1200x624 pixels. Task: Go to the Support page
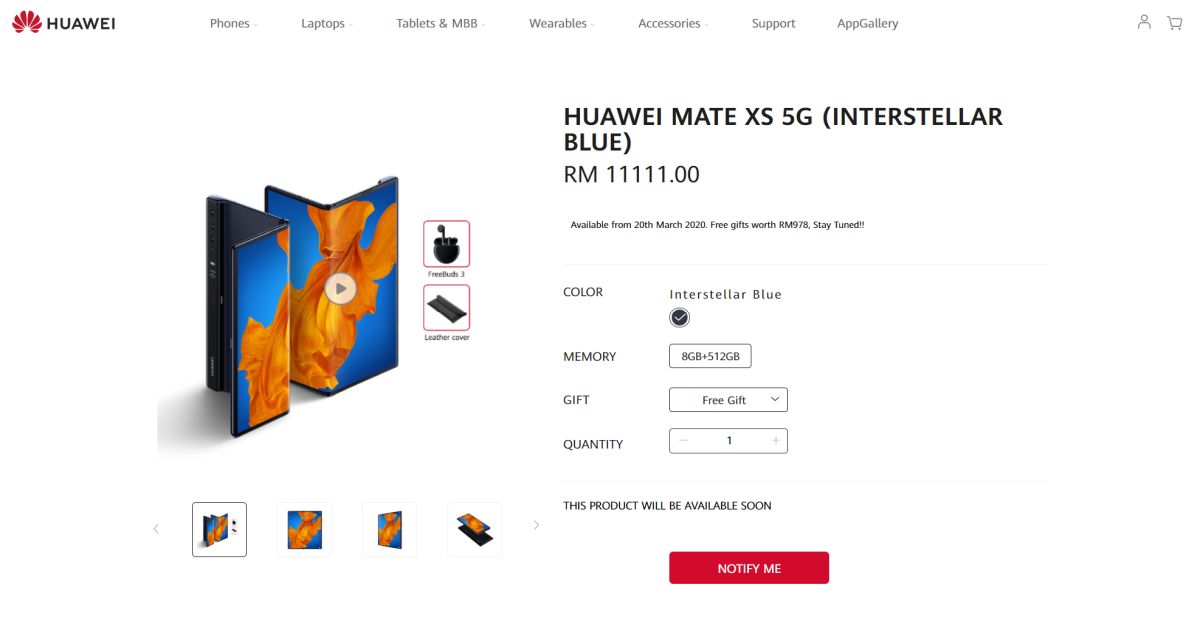[774, 23]
